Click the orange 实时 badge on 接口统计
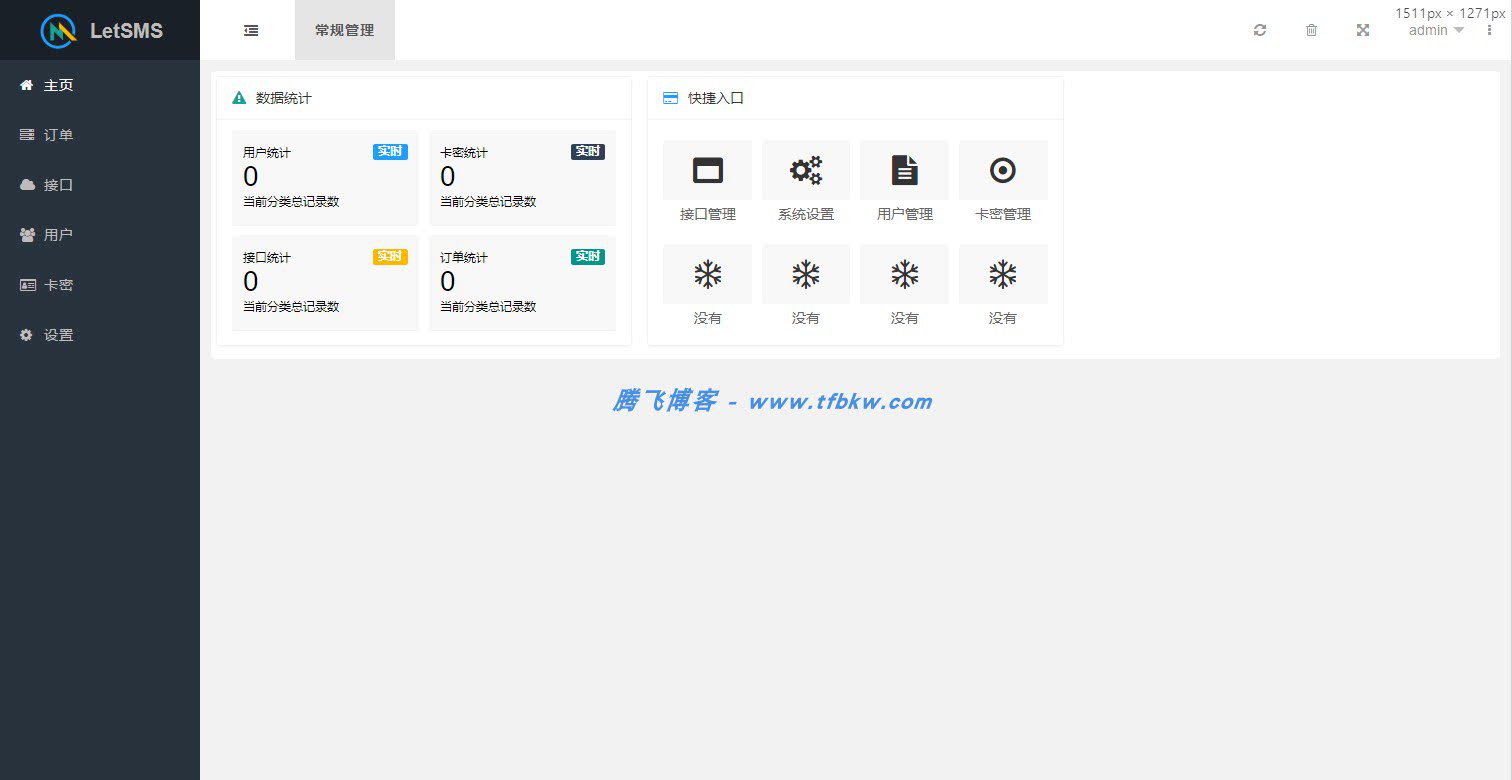 pyautogui.click(x=390, y=257)
